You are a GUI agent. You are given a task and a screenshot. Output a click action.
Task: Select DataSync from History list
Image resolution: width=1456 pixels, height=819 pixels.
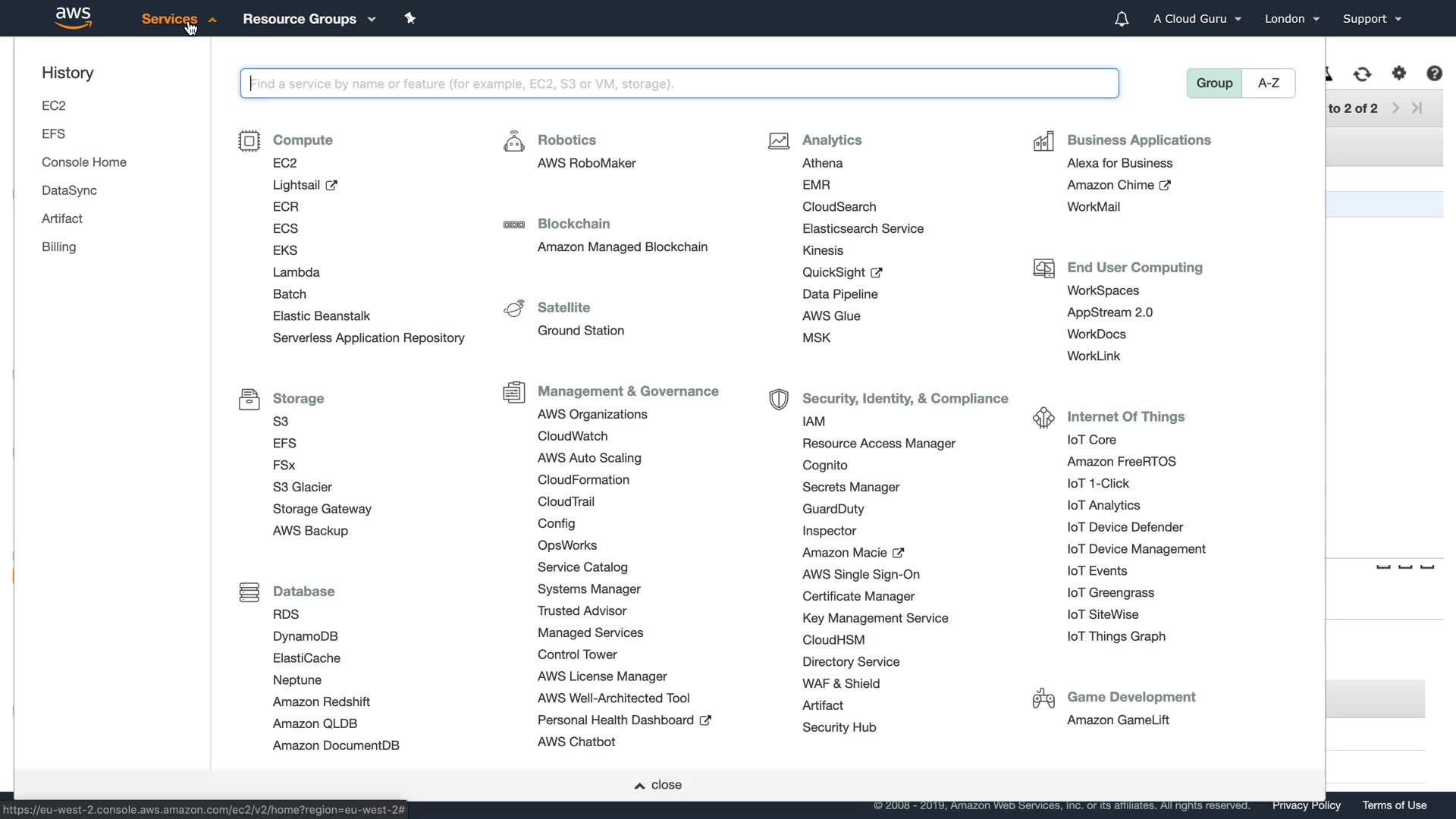[x=69, y=190]
